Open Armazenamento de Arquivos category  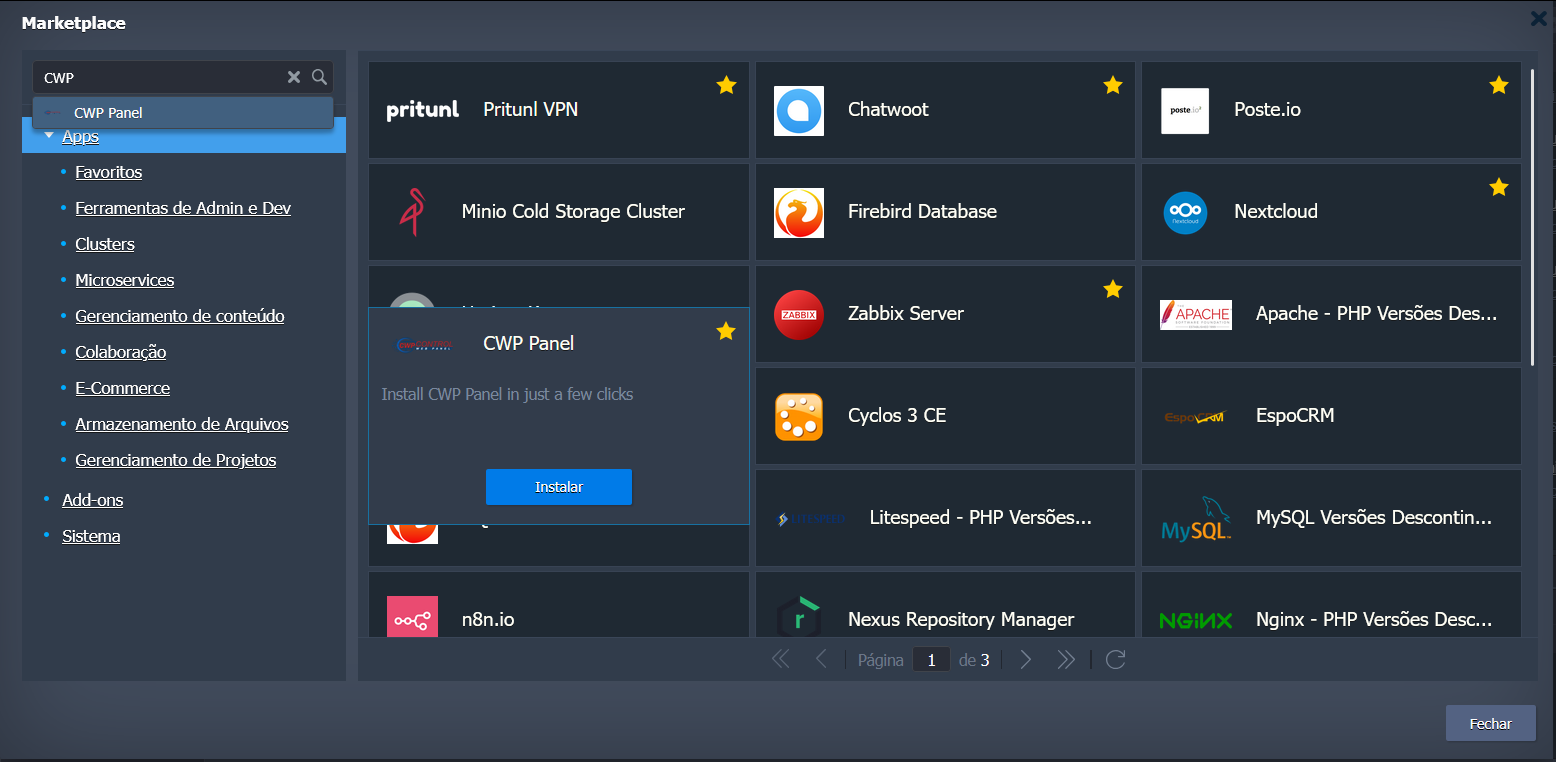[x=182, y=424]
